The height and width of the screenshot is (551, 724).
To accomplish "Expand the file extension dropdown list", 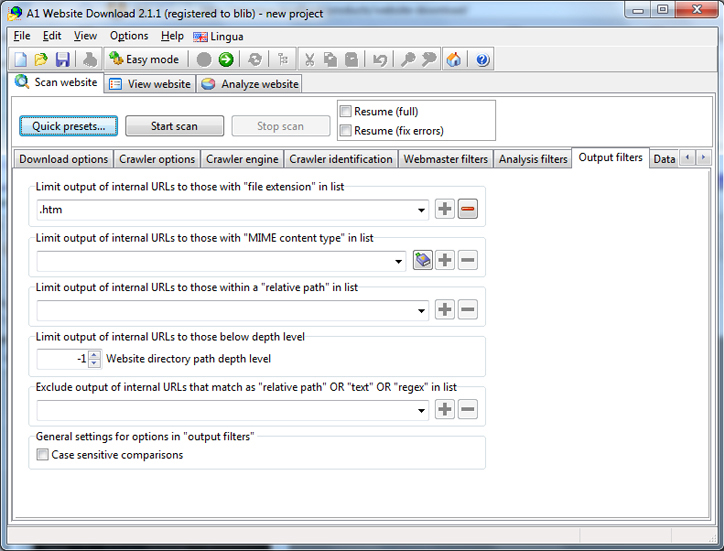I will (421, 210).
